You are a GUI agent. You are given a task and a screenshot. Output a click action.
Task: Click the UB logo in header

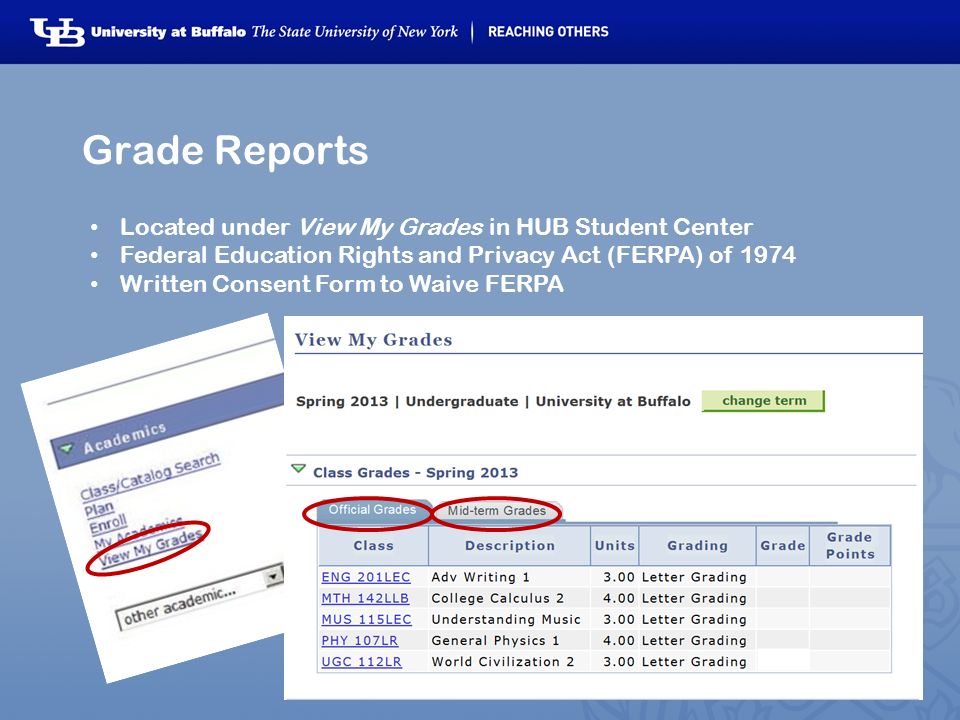(x=58, y=32)
